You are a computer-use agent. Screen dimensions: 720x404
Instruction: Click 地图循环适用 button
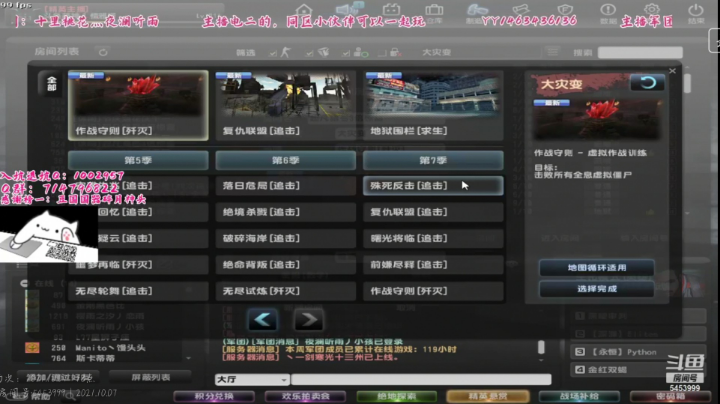point(596,267)
